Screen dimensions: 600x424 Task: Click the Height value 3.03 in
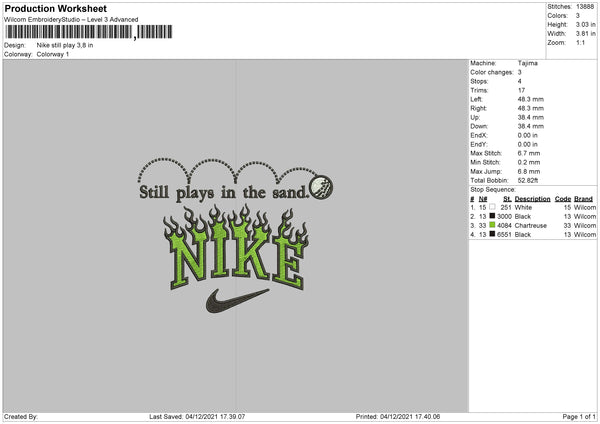585,24
